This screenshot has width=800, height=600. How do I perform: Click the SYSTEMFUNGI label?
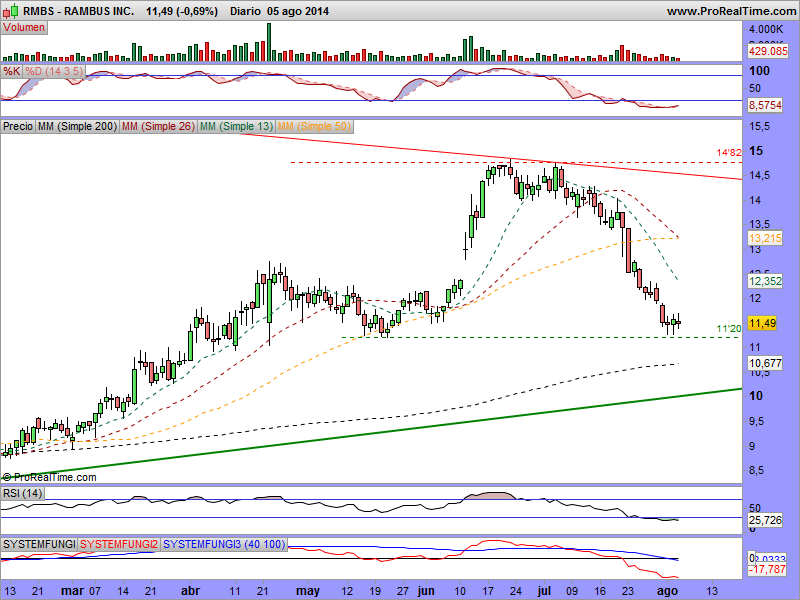39,544
